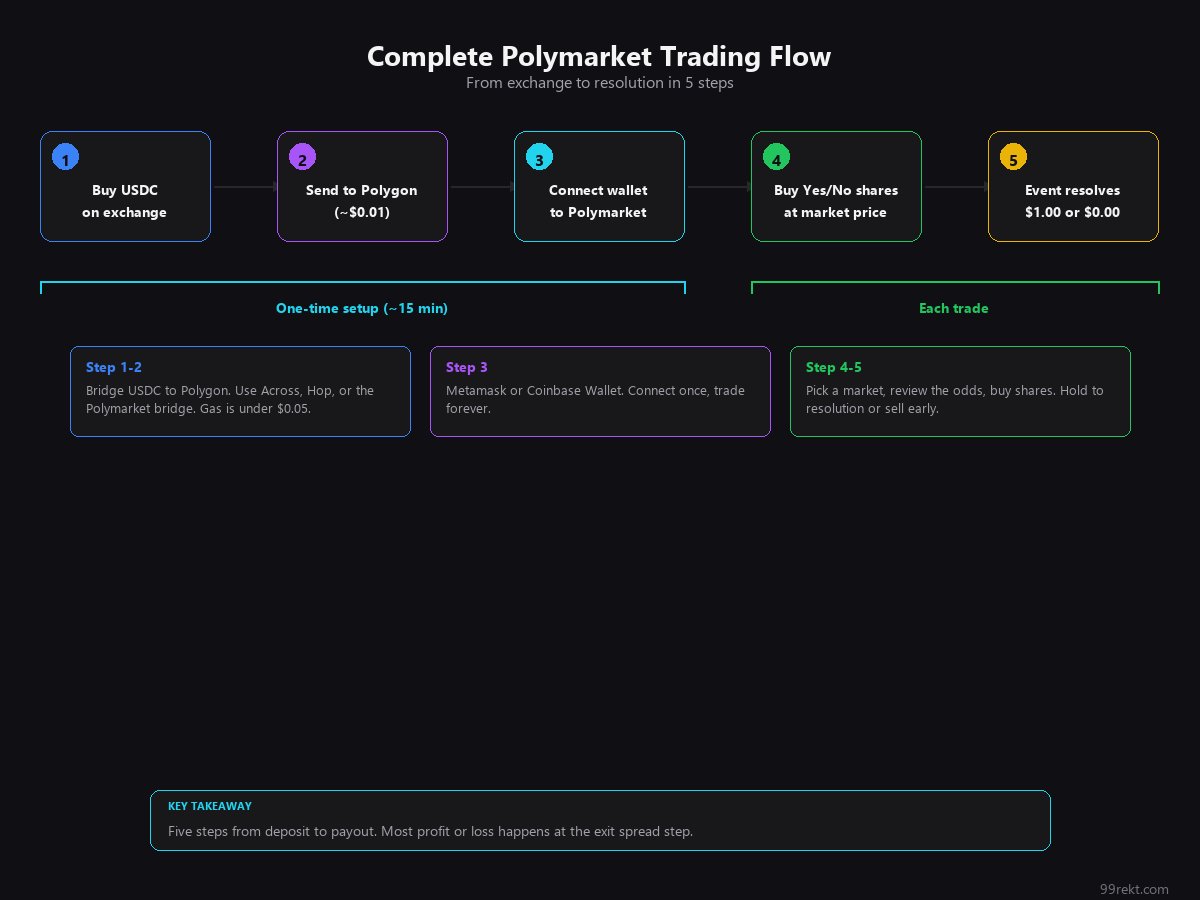This screenshot has height=900, width=1200.
Task: Click the 'KEY TAKEAWAY' box
Action: pyautogui.click(x=600, y=820)
